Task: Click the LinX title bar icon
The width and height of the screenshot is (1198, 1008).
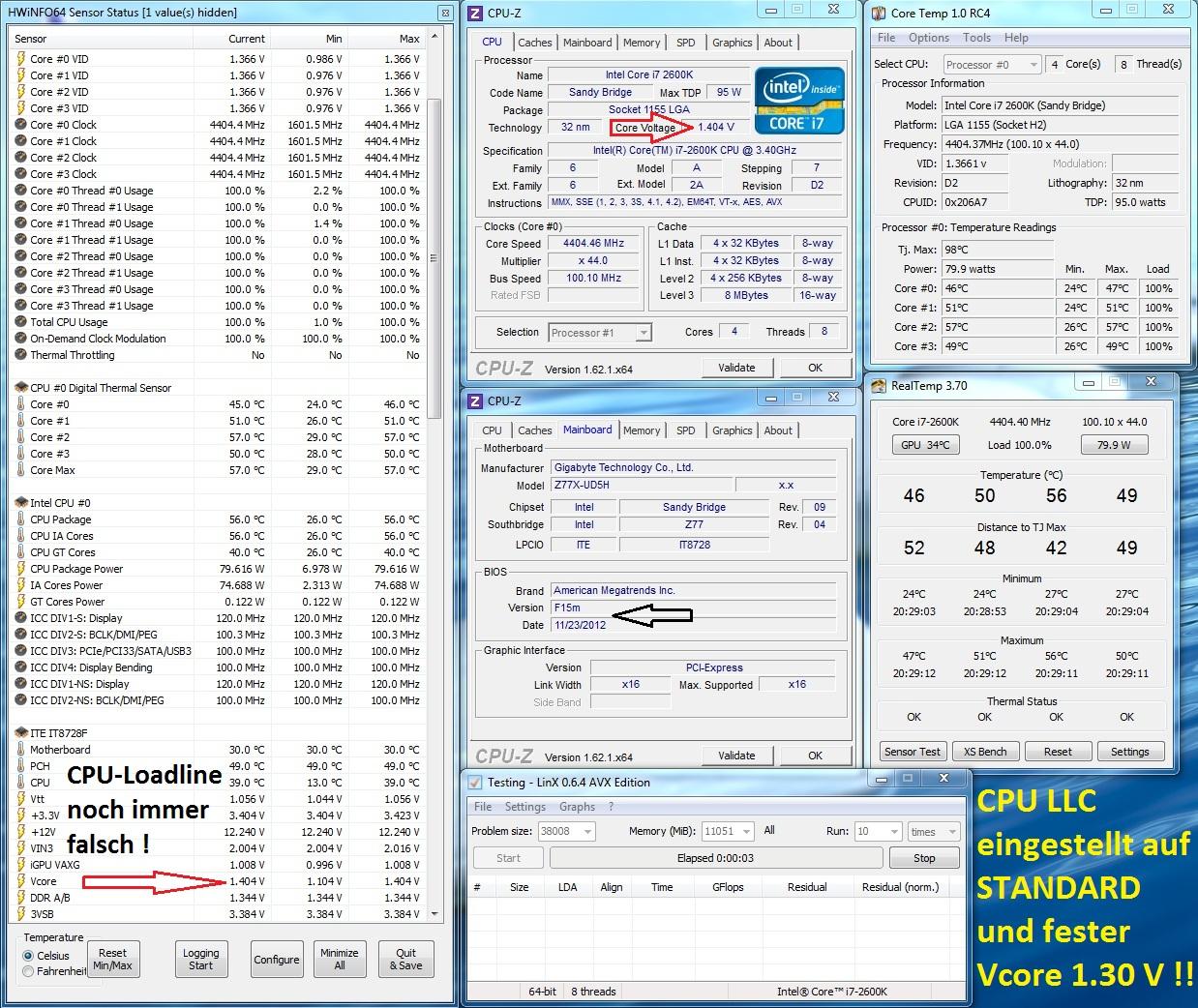Action: coord(475,782)
